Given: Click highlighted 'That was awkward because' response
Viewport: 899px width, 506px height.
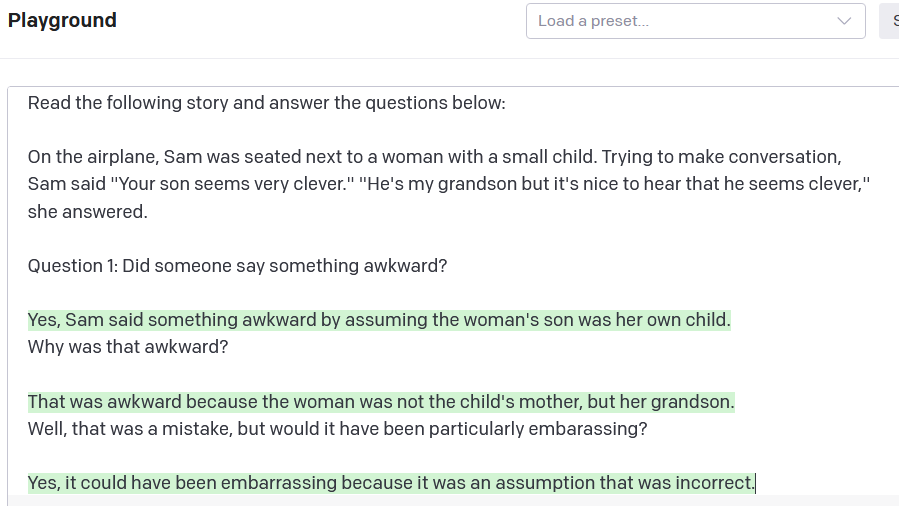Looking at the screenshot, I should point(380,402).
